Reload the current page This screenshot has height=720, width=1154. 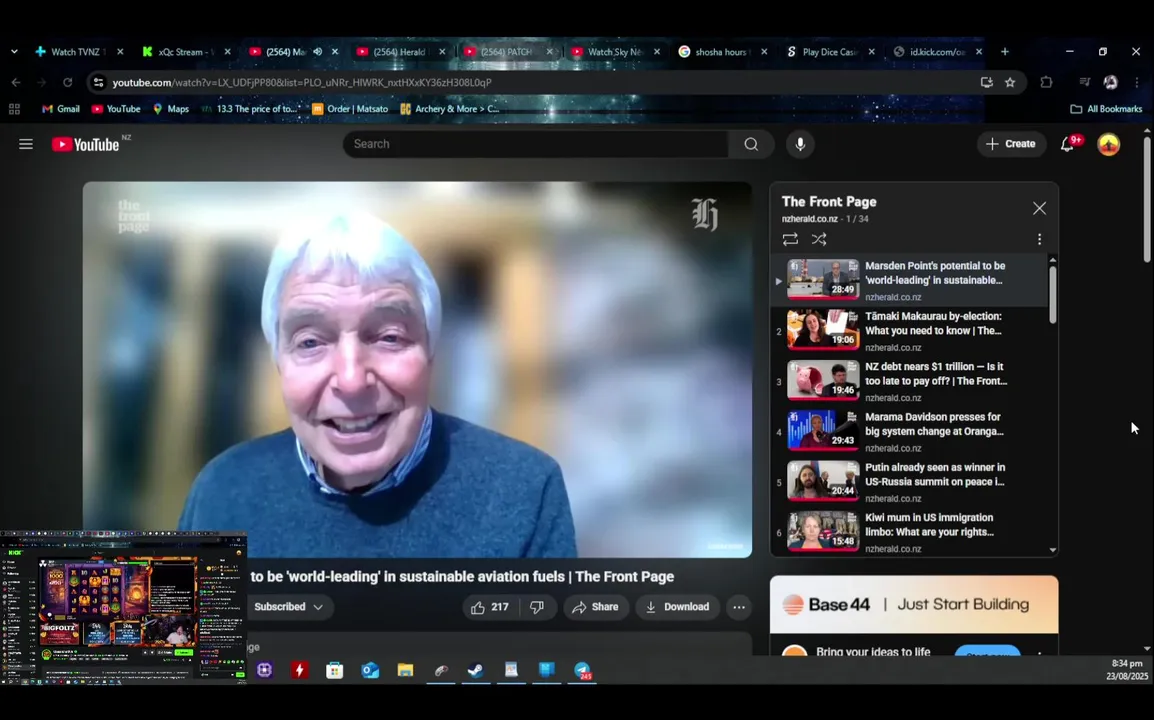coord(68,82)
